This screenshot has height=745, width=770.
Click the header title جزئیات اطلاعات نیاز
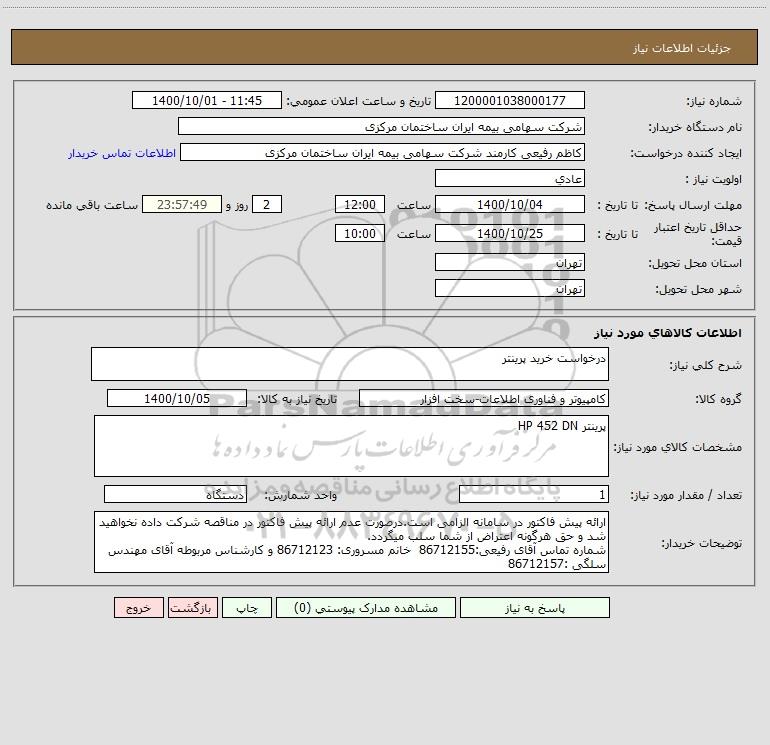[x=682, y=48]
